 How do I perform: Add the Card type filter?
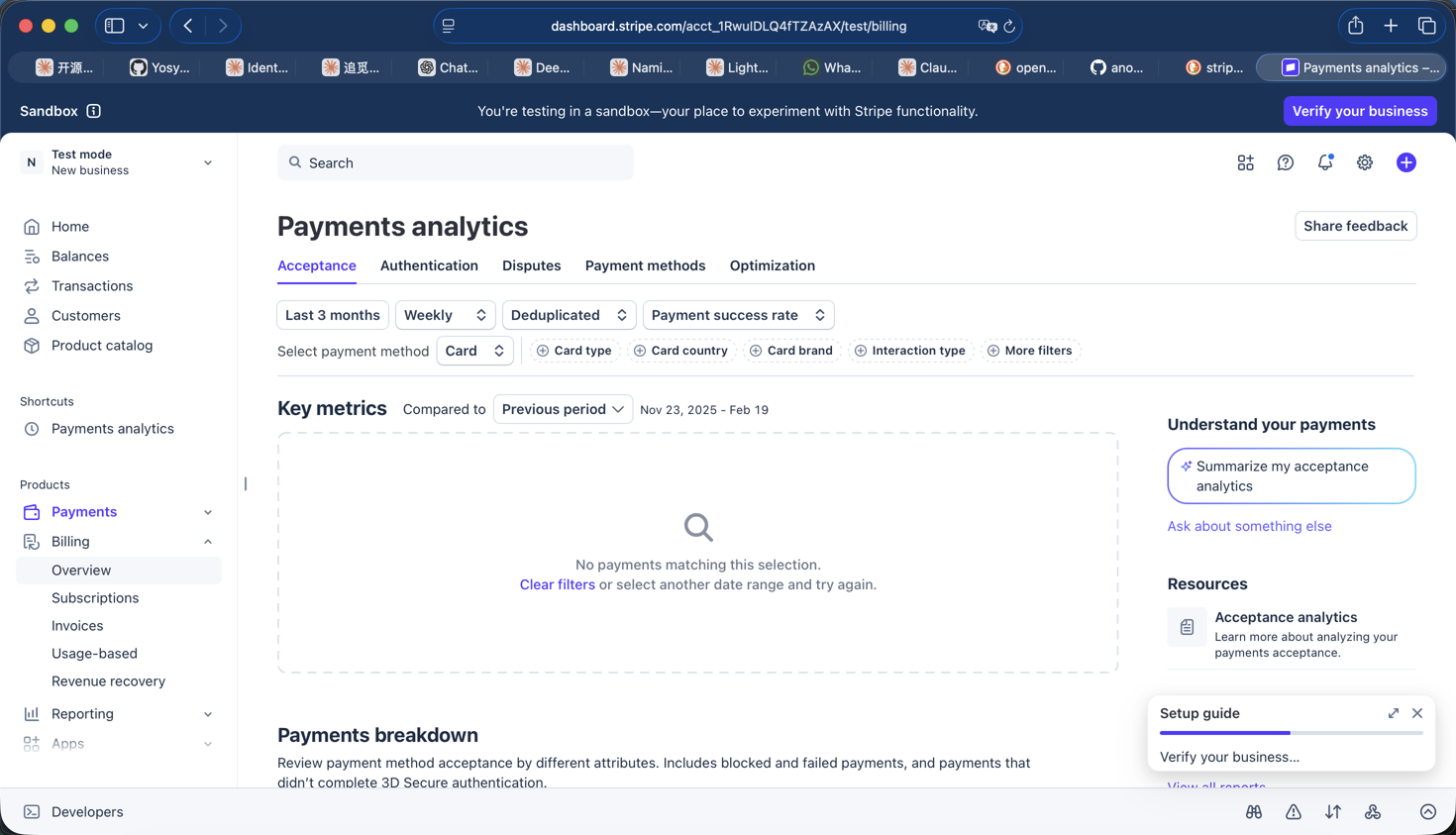[x=574, y=351]
